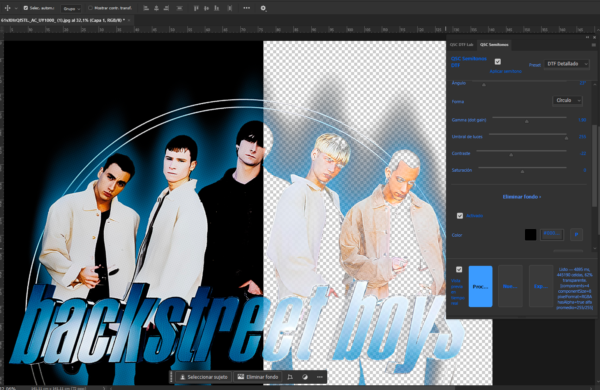Collapse the plugin panel with double-arrow icon
The width and height of the screenshot is (600, 390).
coord(587,37)
